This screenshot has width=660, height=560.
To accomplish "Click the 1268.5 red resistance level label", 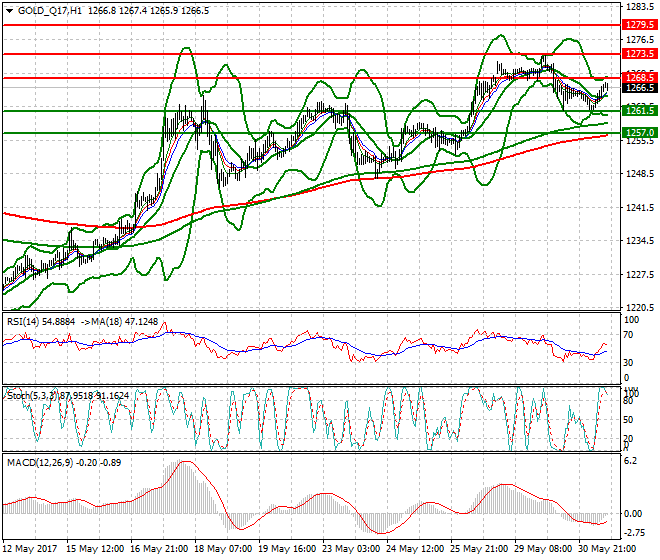I will [640, 78].
